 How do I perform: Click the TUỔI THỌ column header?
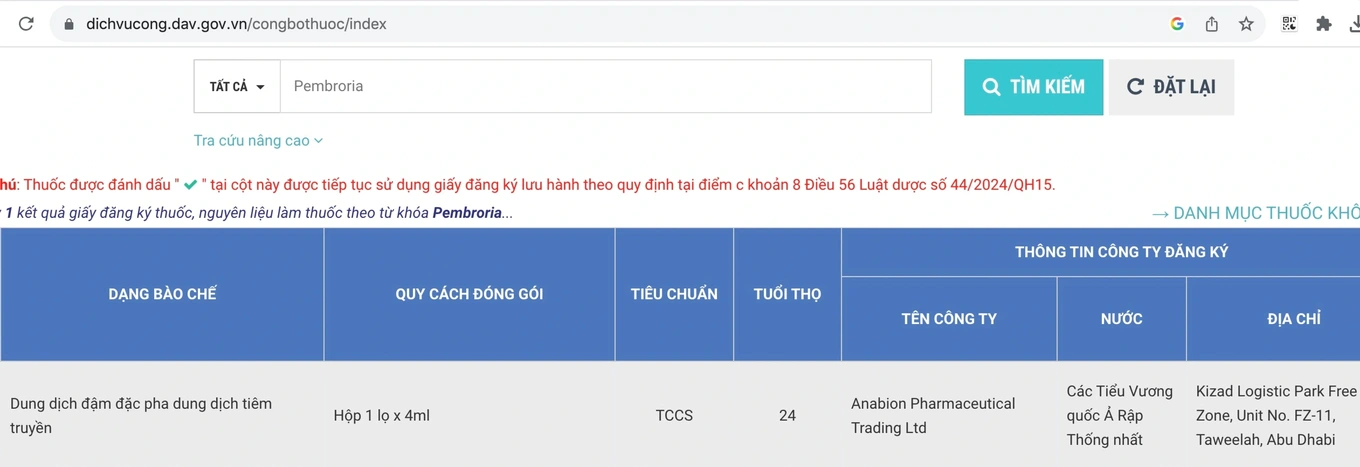point(787,294)
